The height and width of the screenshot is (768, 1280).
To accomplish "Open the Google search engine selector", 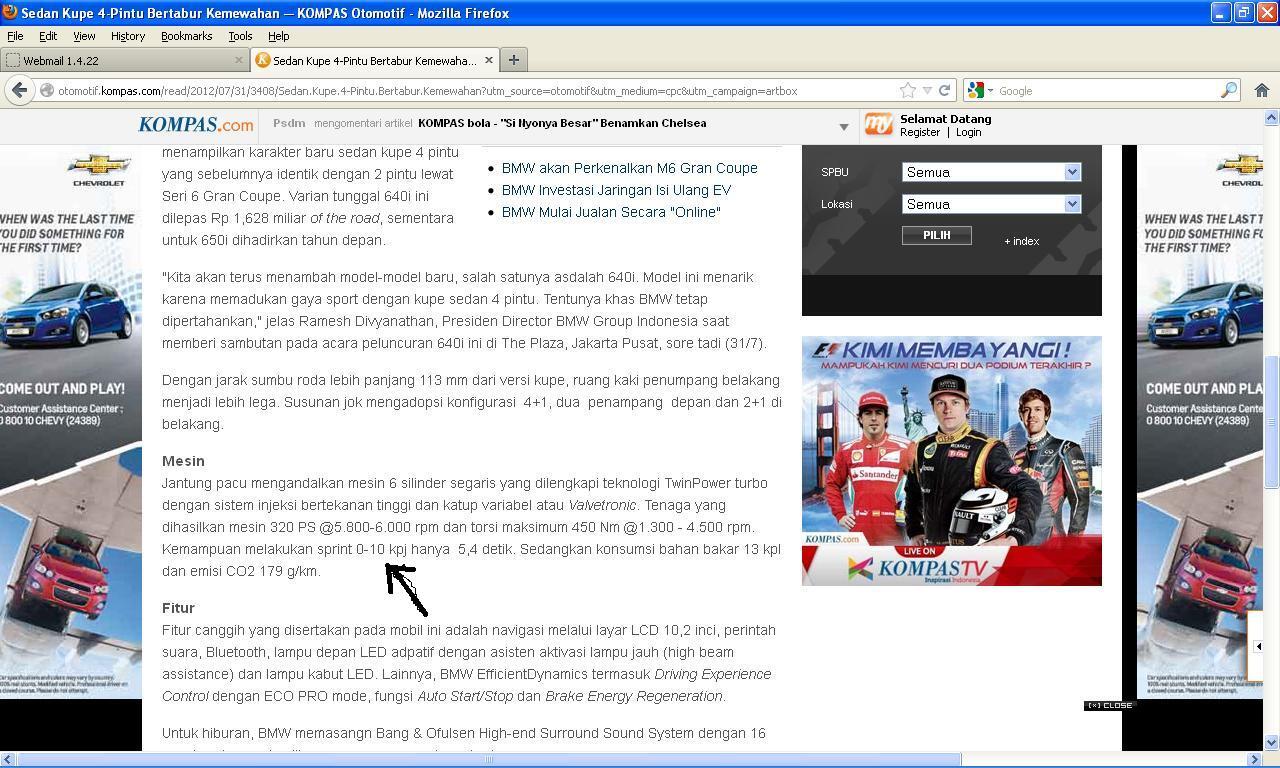I will point(980,90).
